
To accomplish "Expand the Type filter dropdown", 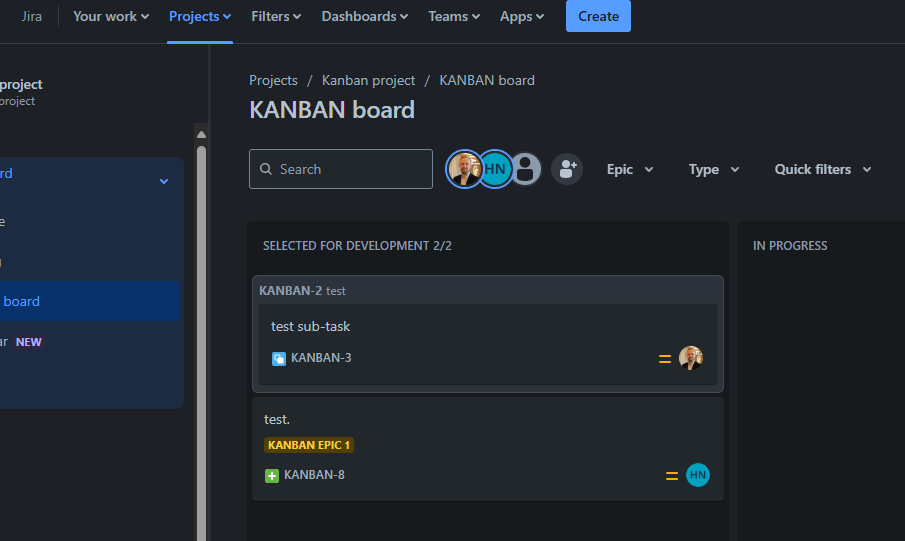I will (x=713, y=169).
